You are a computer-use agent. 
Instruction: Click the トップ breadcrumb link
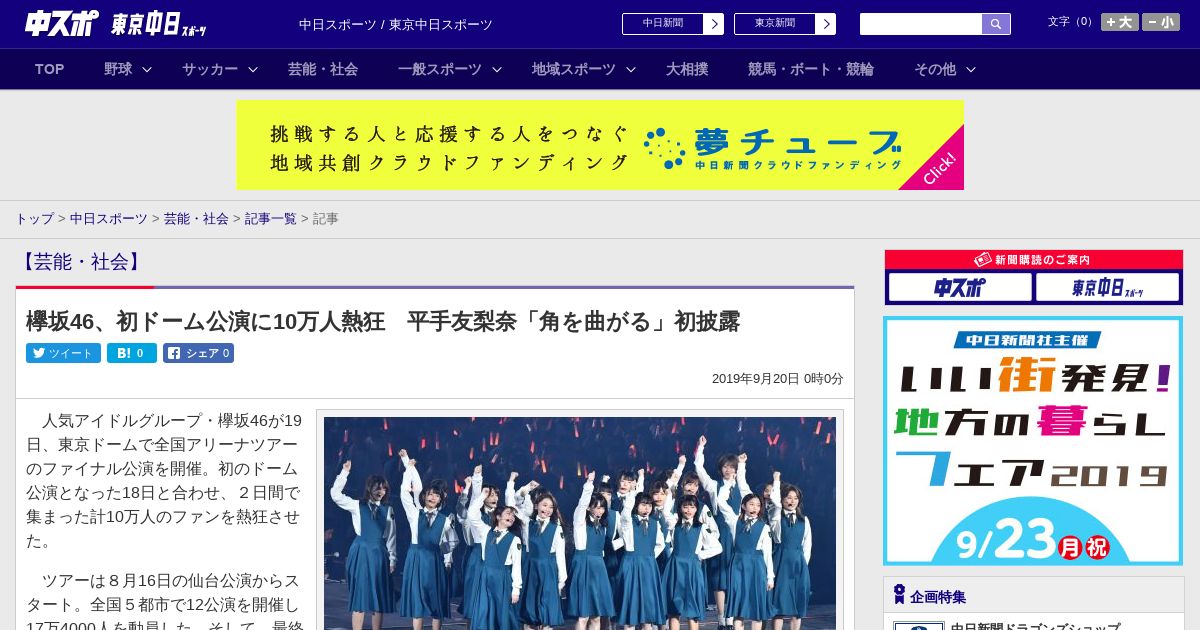34,218
